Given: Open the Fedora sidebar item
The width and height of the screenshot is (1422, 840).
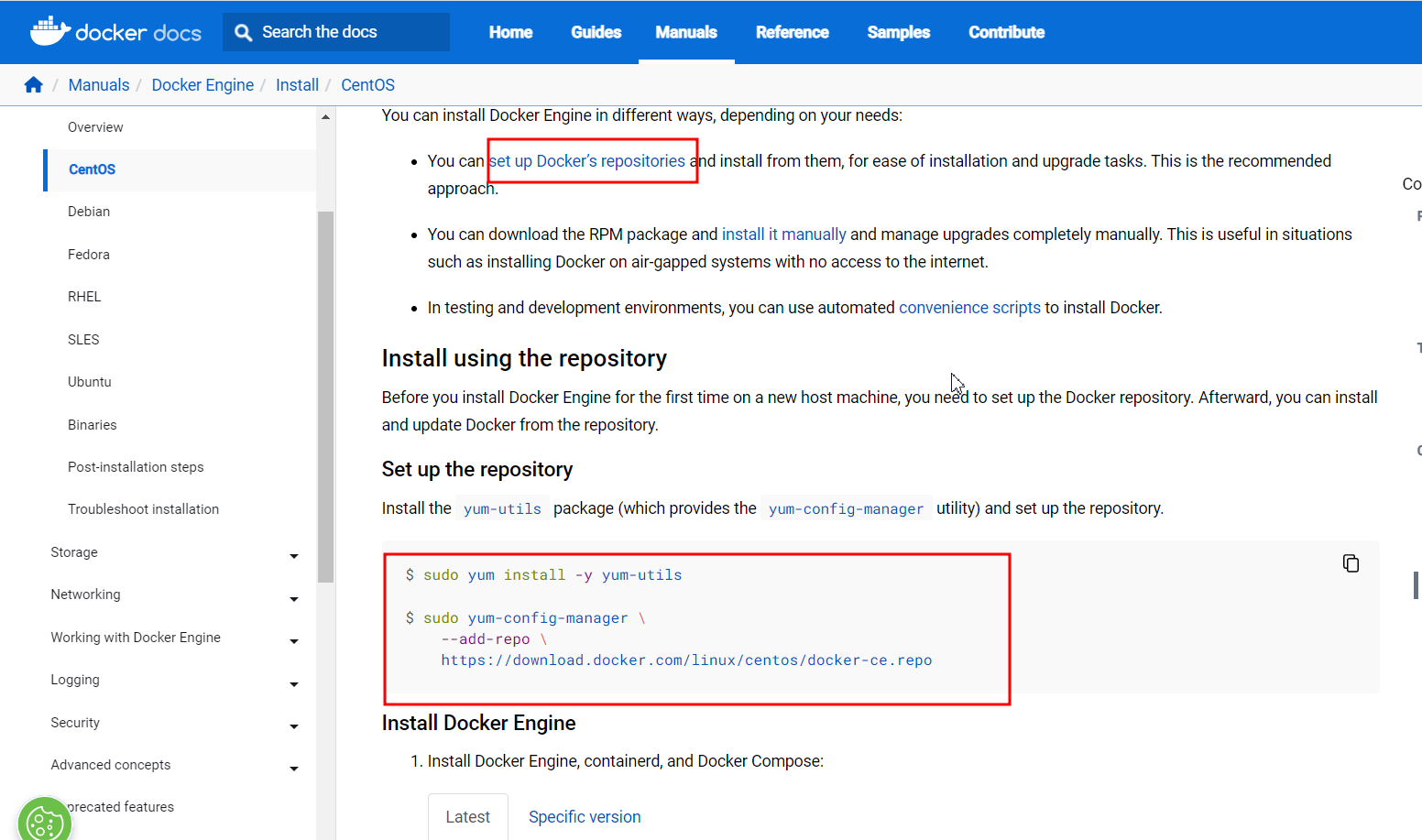Looking at the screenshot, I should pyautogui.click(x=89, y=255).
